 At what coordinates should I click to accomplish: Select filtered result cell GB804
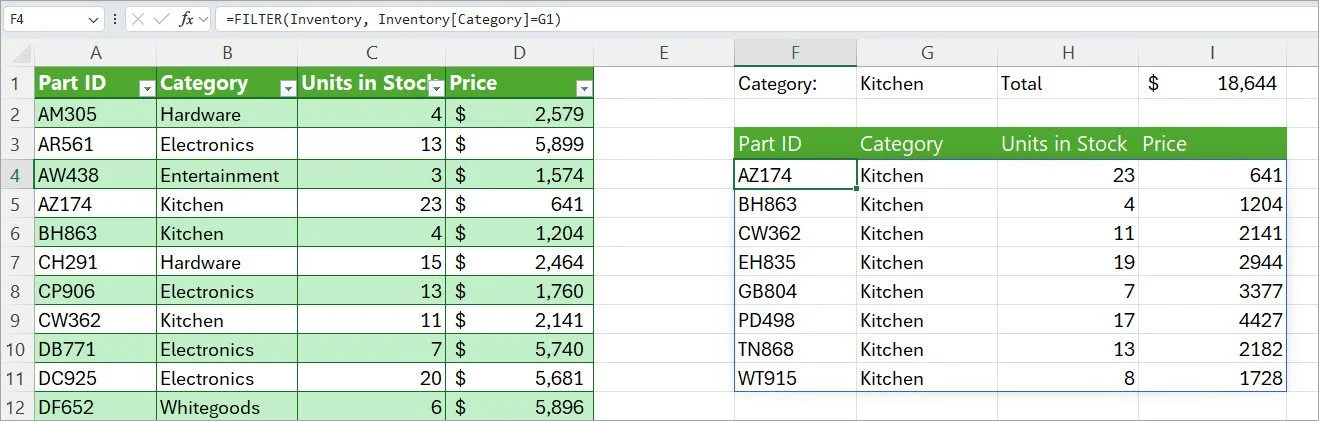point(795,291)
